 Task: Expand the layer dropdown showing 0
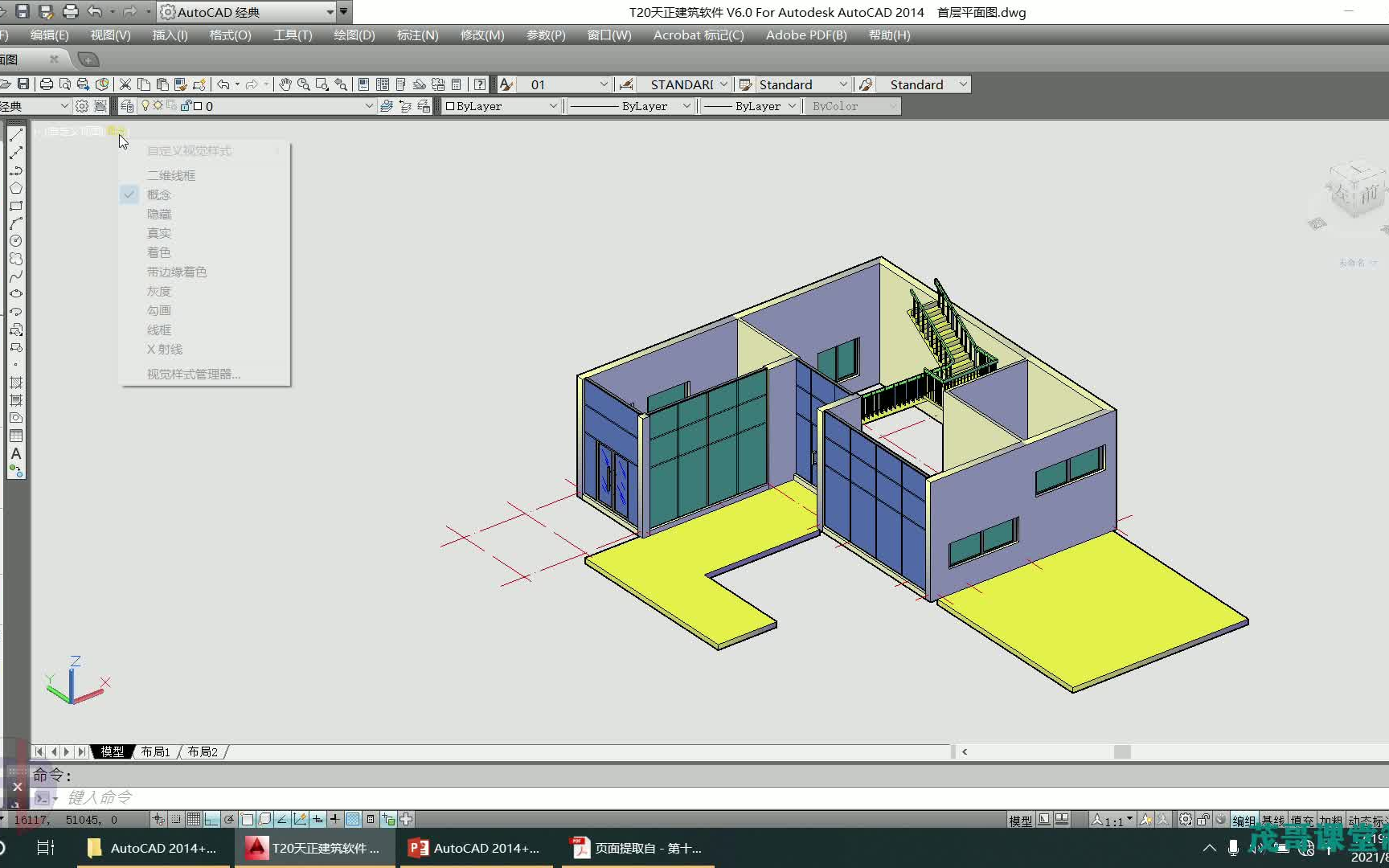click(369, 106)
